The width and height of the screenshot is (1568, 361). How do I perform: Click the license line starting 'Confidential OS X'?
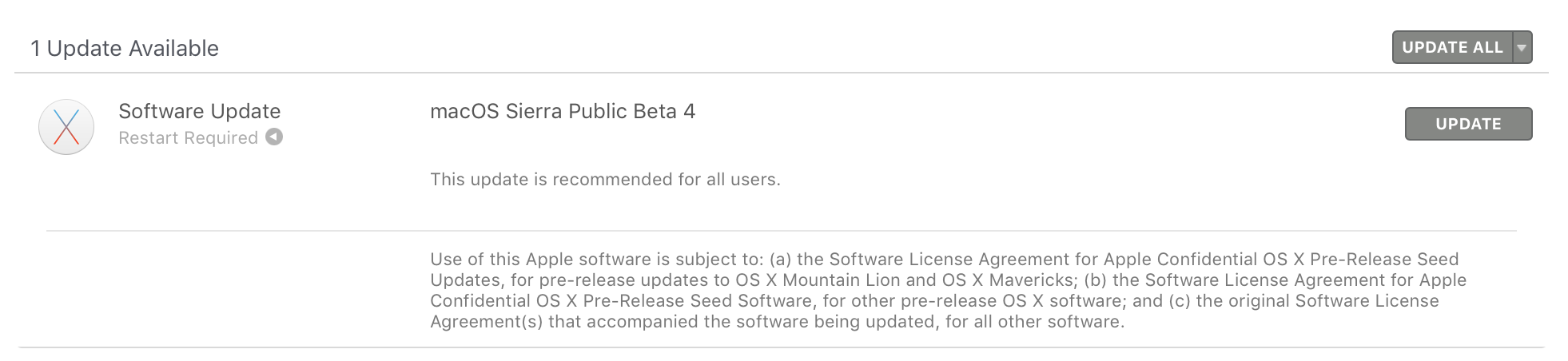tap(933, 301)
